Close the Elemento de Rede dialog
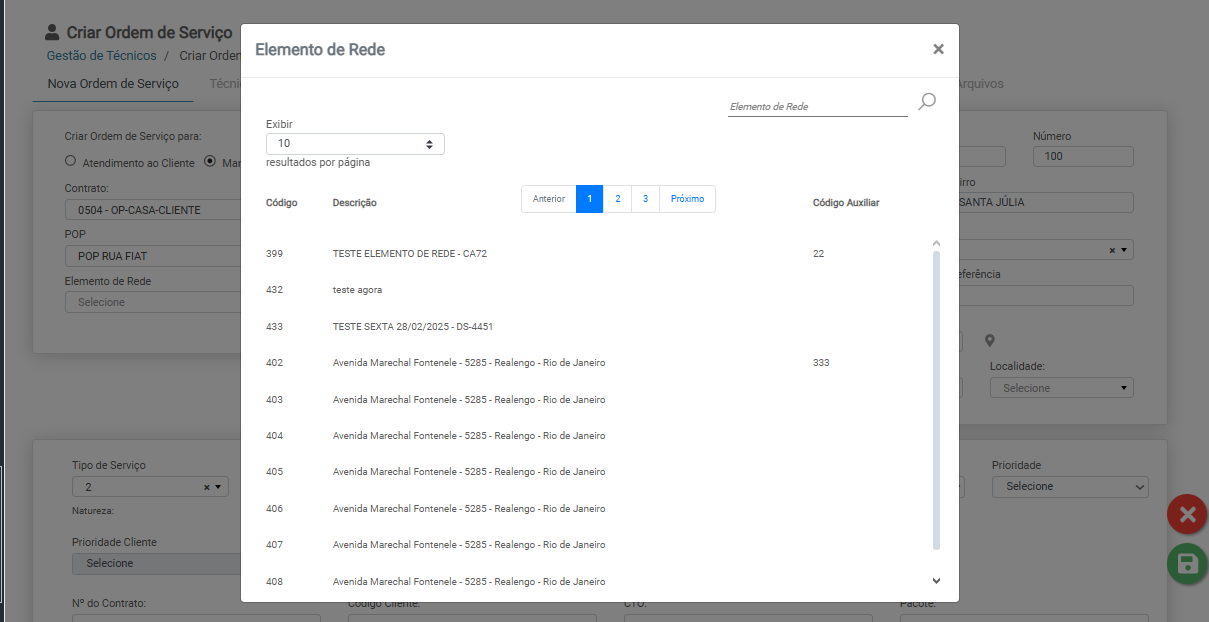The image size is (1209, 622). point(938,49)
